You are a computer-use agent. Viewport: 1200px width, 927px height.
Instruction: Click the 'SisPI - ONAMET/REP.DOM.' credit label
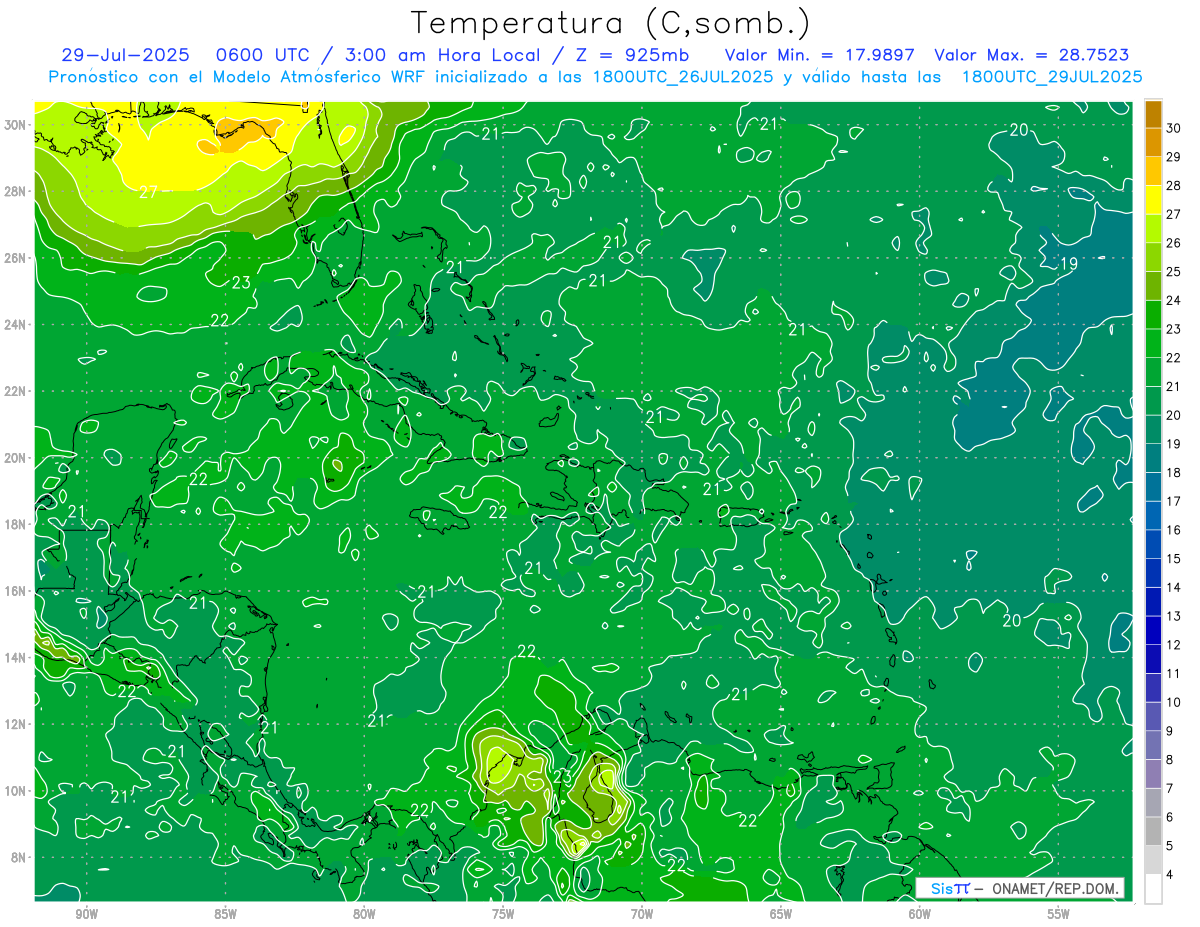pyautogui.click(x=1019, y=888)
